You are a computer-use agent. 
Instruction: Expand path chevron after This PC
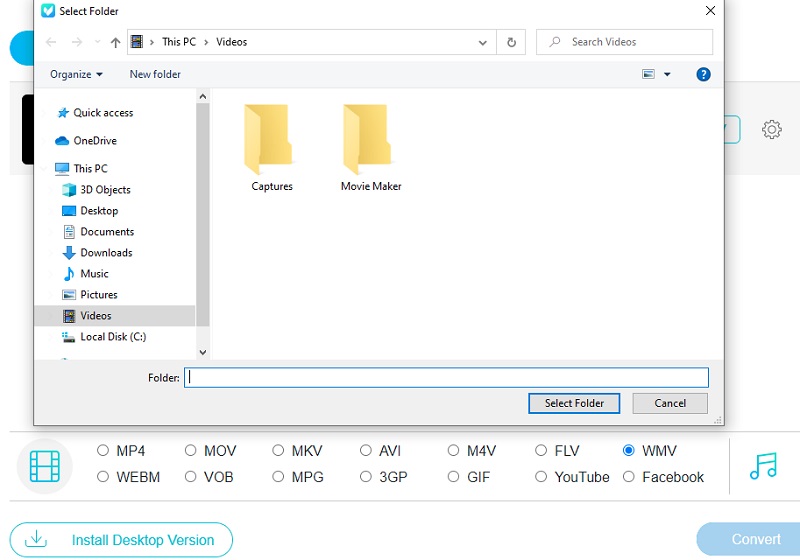206,42
